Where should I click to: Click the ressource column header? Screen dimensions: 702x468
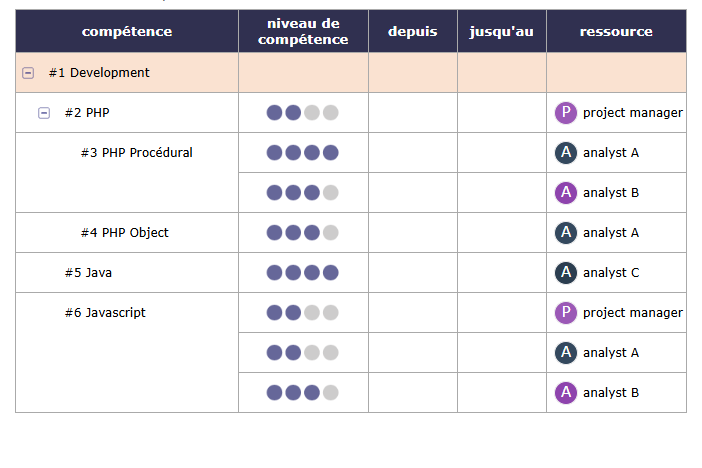(x=616, y=32)
